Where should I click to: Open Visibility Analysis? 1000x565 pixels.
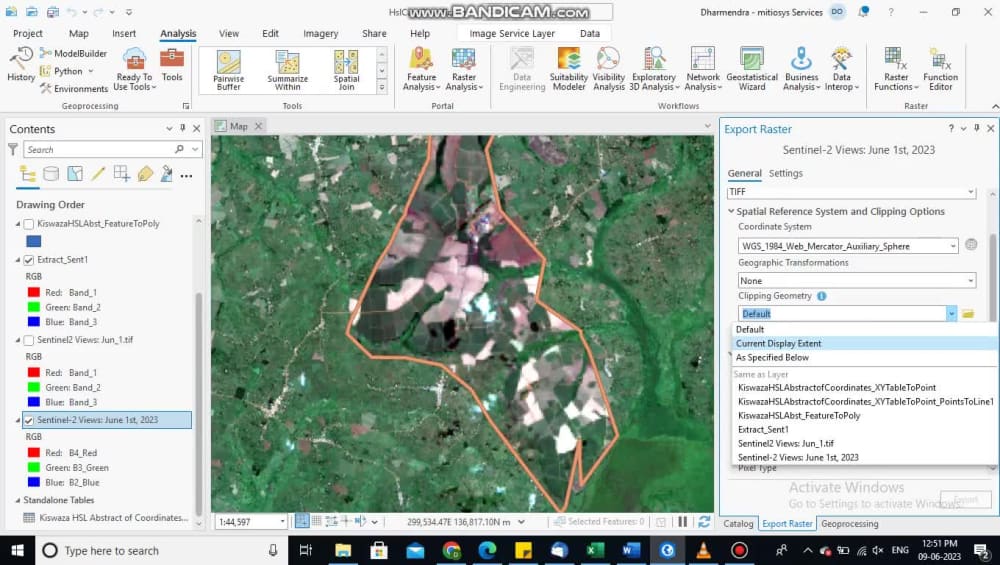coord(608,69)
